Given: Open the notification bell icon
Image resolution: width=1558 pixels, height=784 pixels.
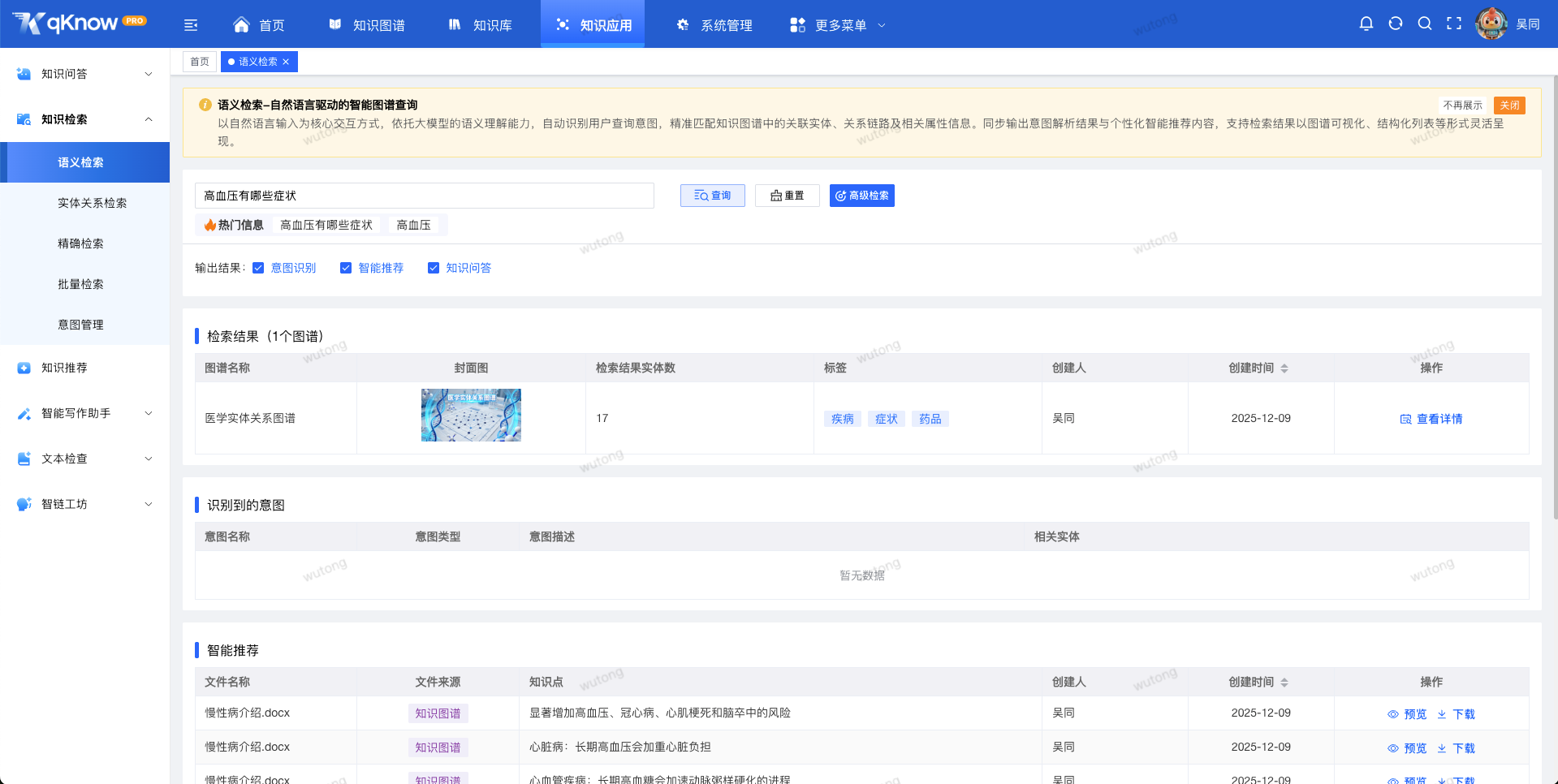Looking at the screenshot, I should (1366, 24).
